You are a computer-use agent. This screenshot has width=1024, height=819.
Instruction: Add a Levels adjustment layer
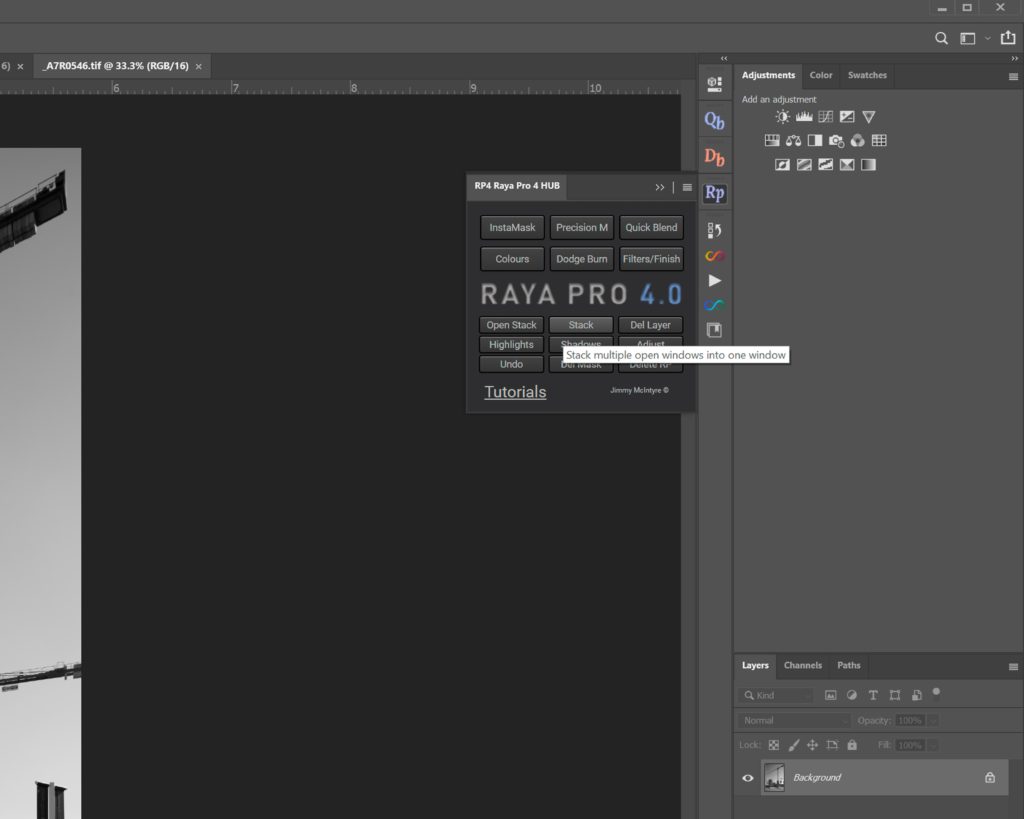tap(804, 117)
